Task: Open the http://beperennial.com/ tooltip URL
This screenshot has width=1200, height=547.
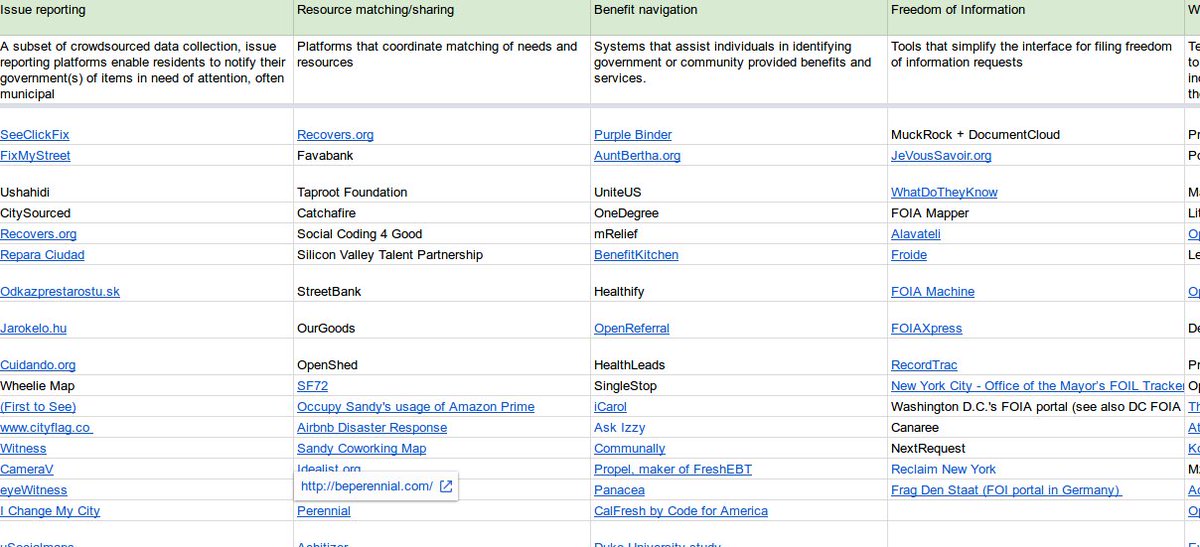Action: [x=366, y=487]
